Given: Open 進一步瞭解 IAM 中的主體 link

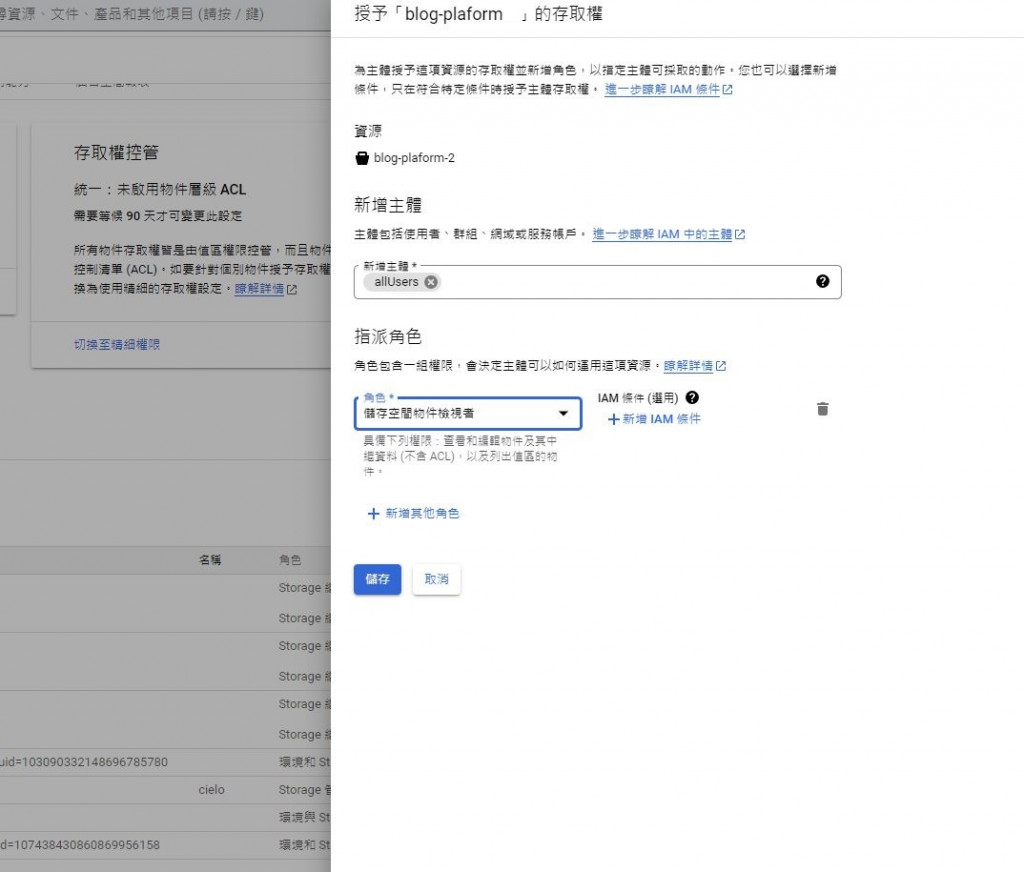Looking at the screenshot, I should click(668, 234).
